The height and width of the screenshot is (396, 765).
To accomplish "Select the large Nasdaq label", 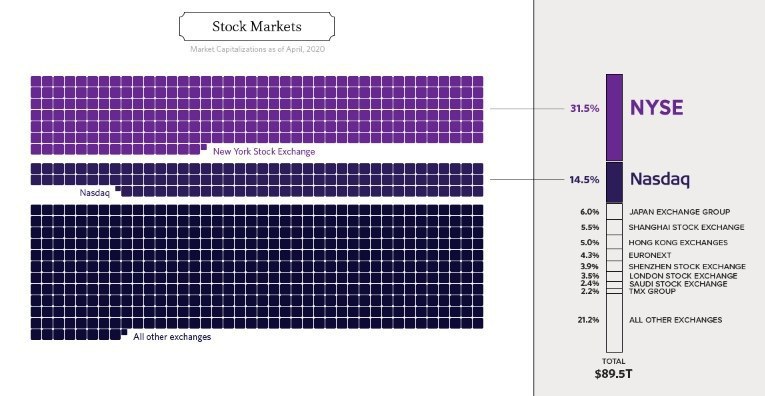I will point(660,179).
